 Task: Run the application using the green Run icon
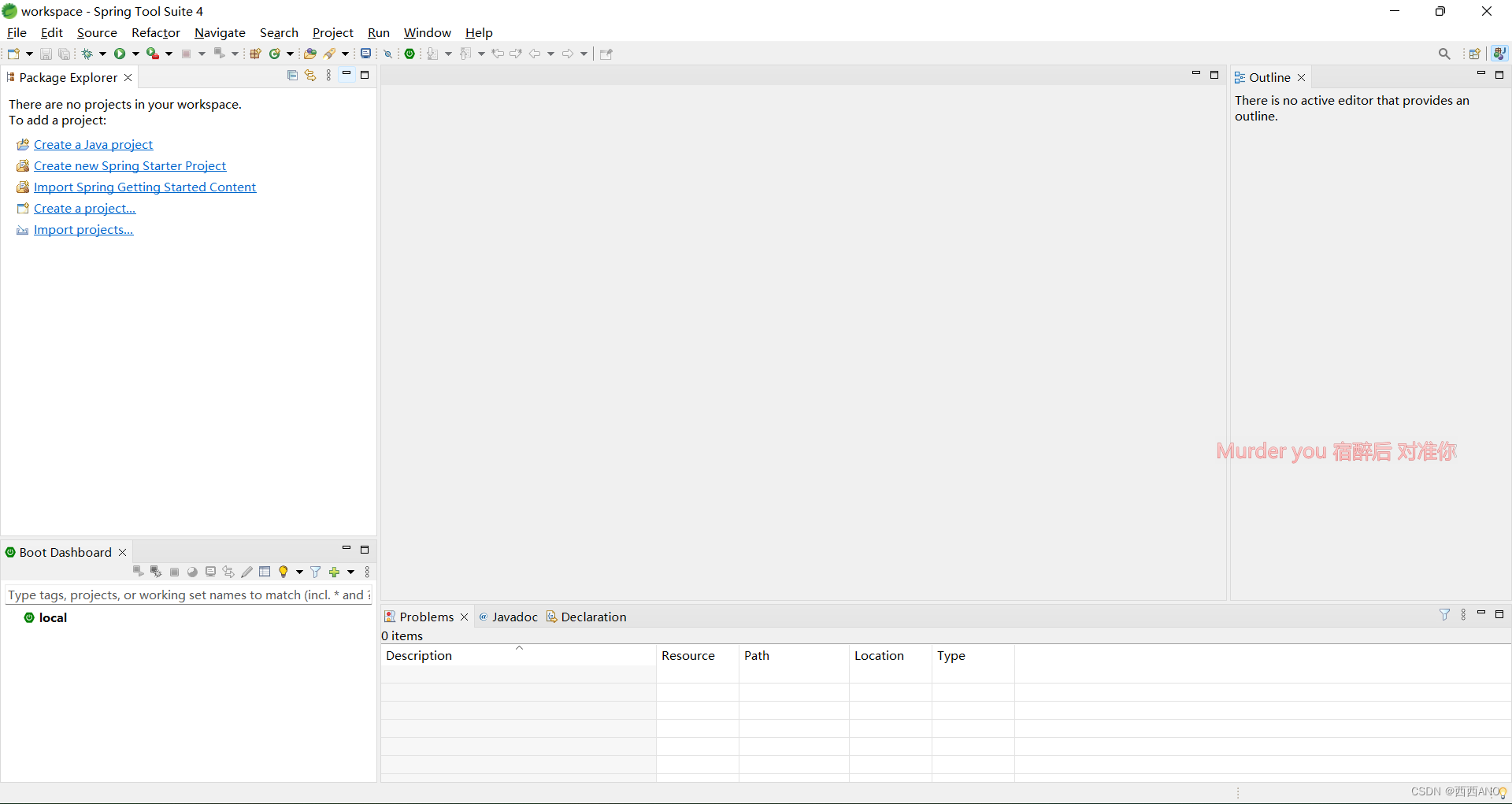tap(120, 53)
